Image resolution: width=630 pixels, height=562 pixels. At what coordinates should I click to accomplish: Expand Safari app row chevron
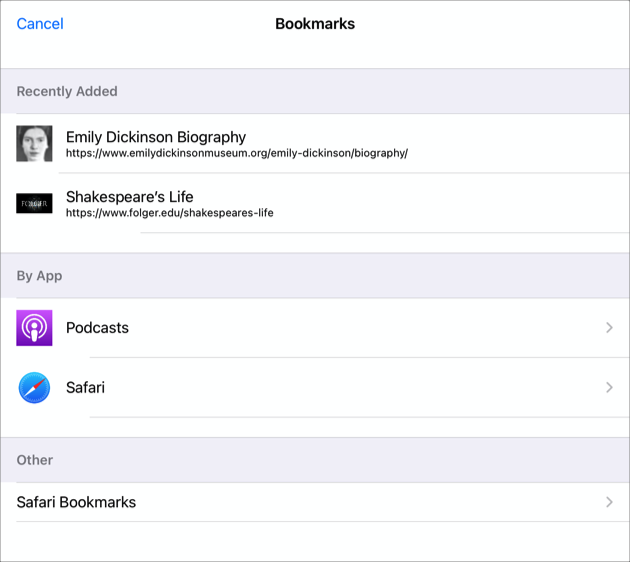point(609,388)
